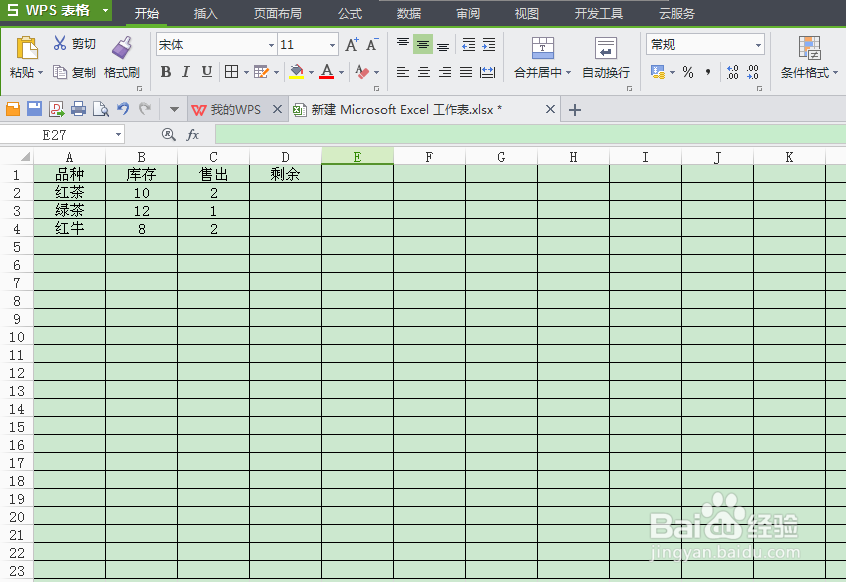846x582 pixels.
Task: Switch to the 审阅 ribbon tab
Action: 468,13
